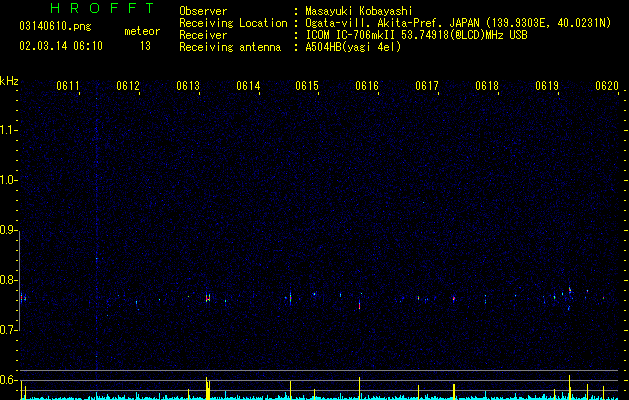Click the meteor echo cluster after 0619
Viewport: 629px width, 400px height.
coord(570,291)
